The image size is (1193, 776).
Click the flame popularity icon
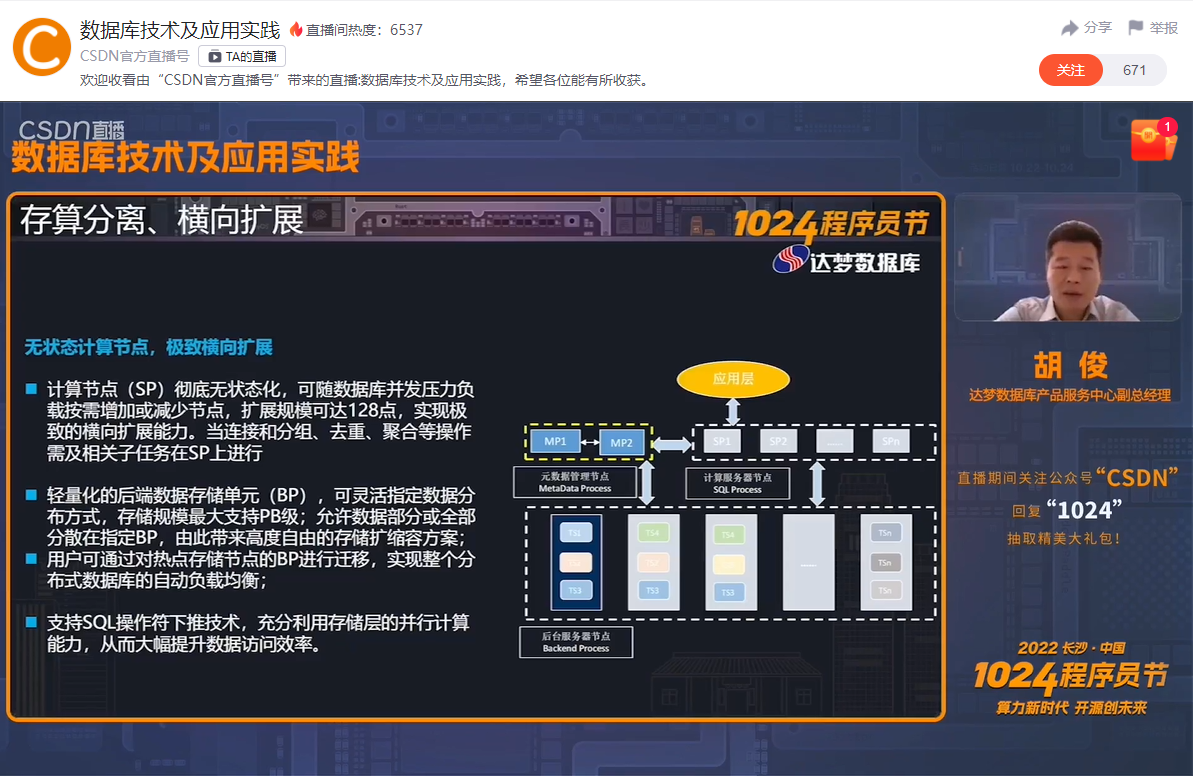(295, 30)
